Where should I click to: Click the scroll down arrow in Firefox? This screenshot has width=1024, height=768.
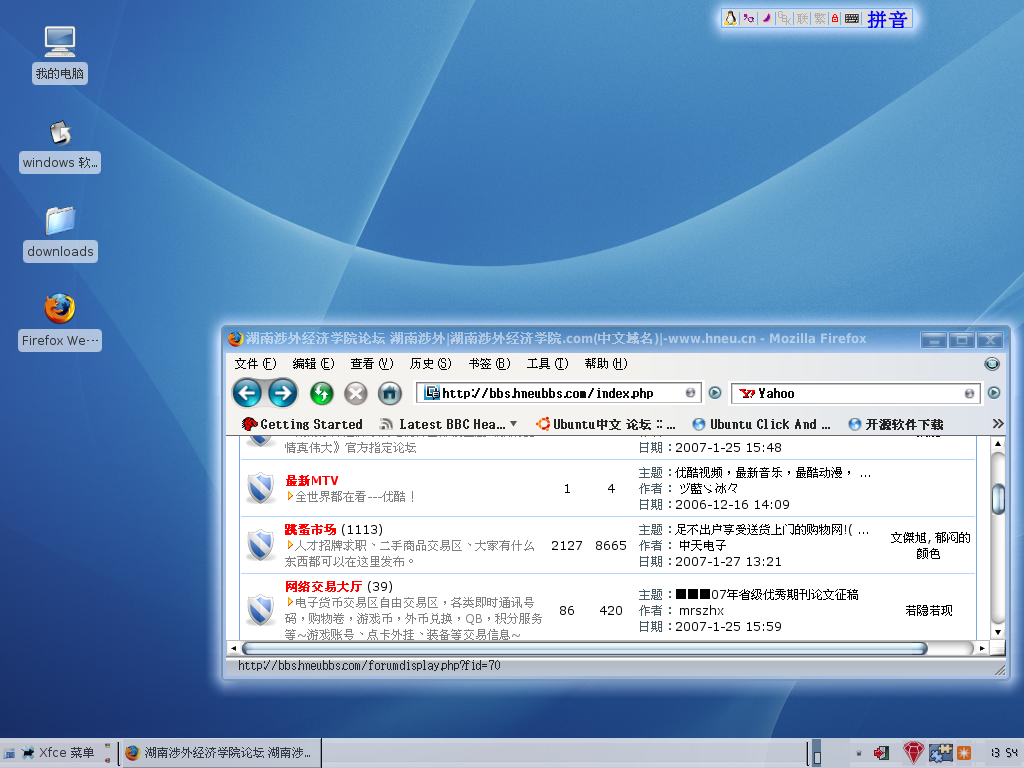click(x=997, y=632)
